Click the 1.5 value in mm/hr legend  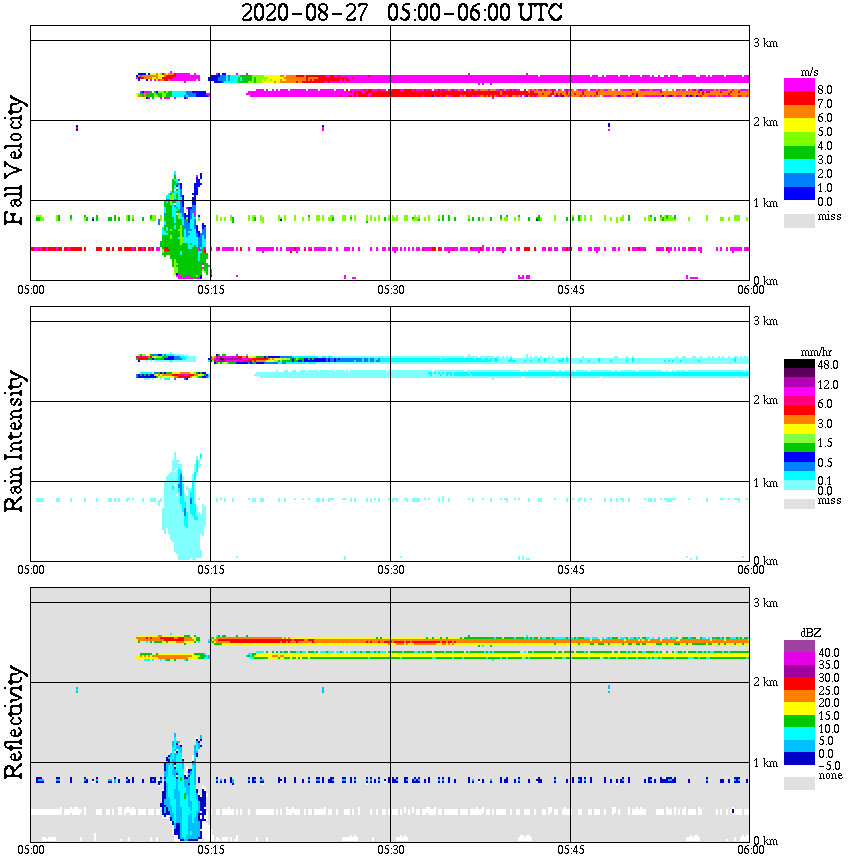(825, 442)
